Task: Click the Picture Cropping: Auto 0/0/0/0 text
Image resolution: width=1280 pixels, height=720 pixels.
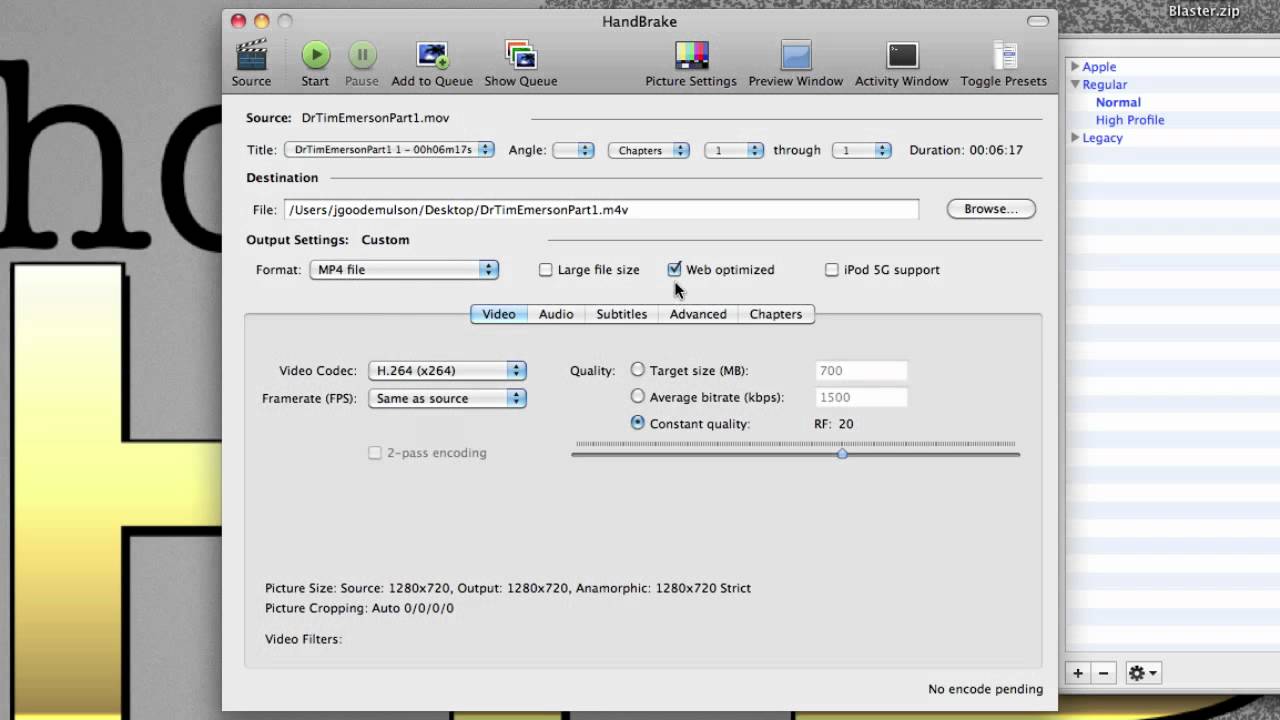Action: click(x=359, y=608)
